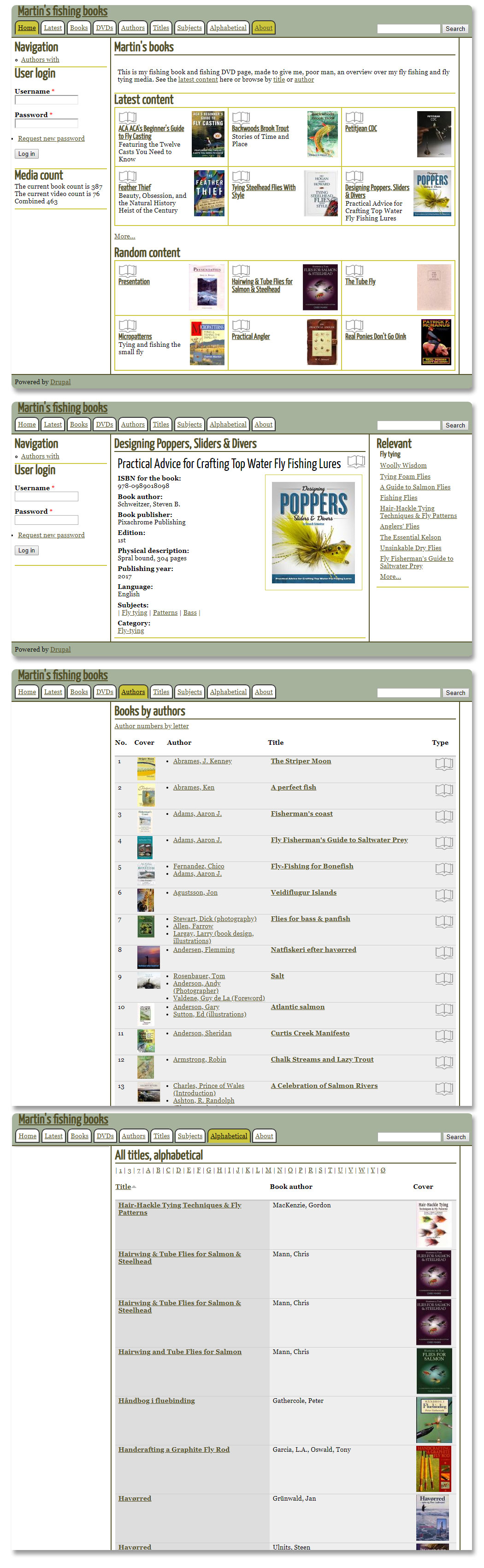The image size is (484, 1568).
Task: Click book icon above Feather Thief title
Action: (x=127, y=177)
